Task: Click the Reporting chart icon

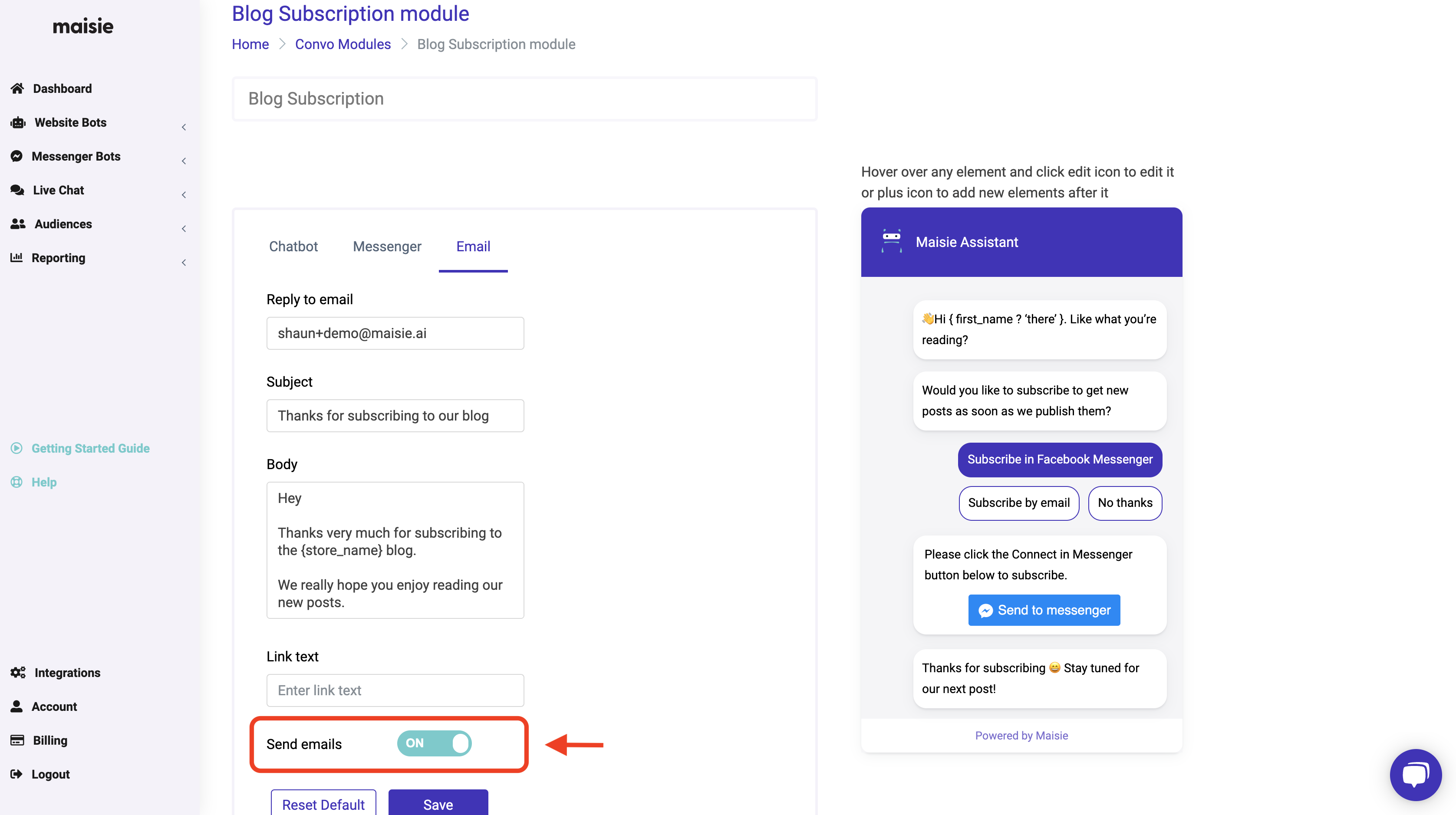Action: [x=17, y=258]
